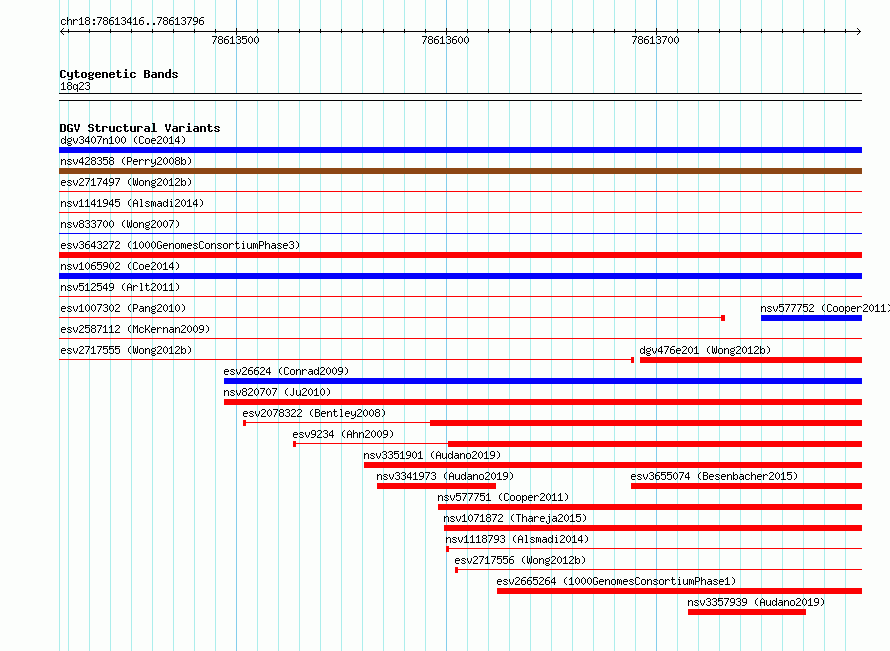The height and width of the screenshot is (651, 890).
Task: Select nsv1141945 (Alsmadi2014) label
Action: [x=132, y=203]
